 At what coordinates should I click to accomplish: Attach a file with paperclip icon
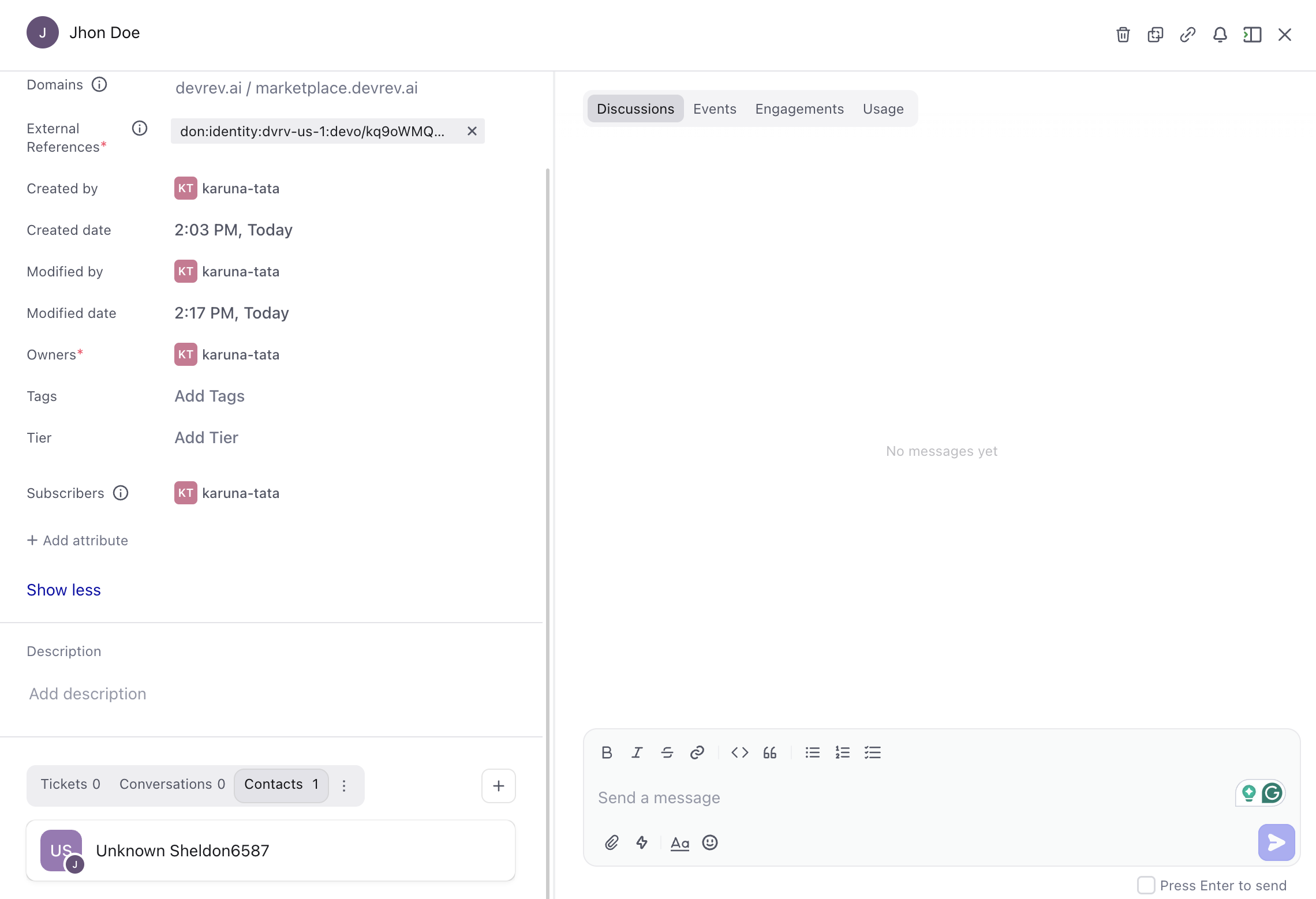(x=612, y=842)
